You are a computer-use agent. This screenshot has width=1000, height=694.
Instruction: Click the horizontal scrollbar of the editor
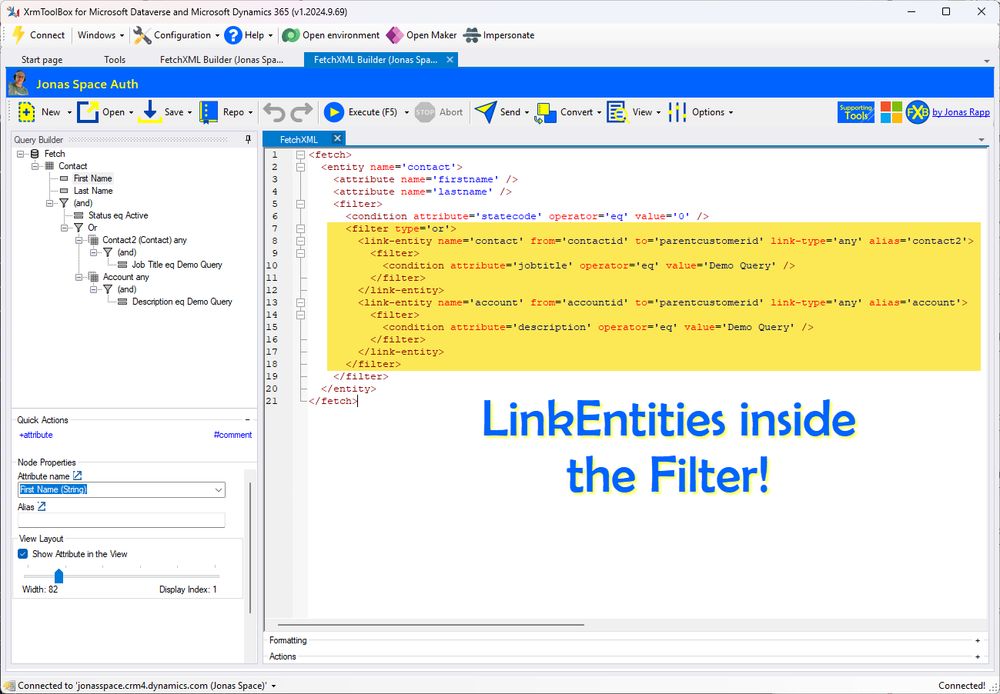431,625
